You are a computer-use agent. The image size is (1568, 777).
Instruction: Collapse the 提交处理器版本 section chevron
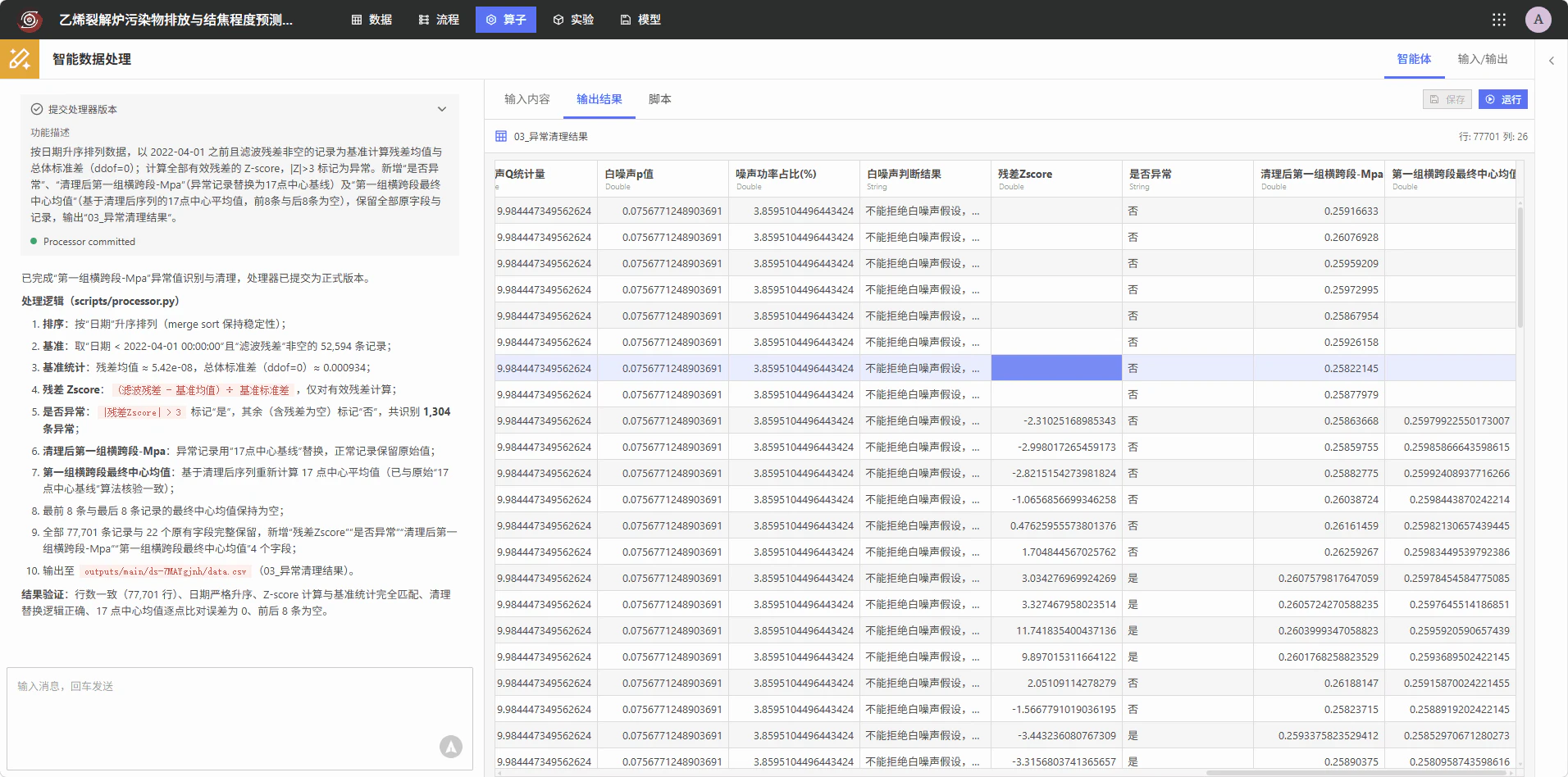click(442, 109)
